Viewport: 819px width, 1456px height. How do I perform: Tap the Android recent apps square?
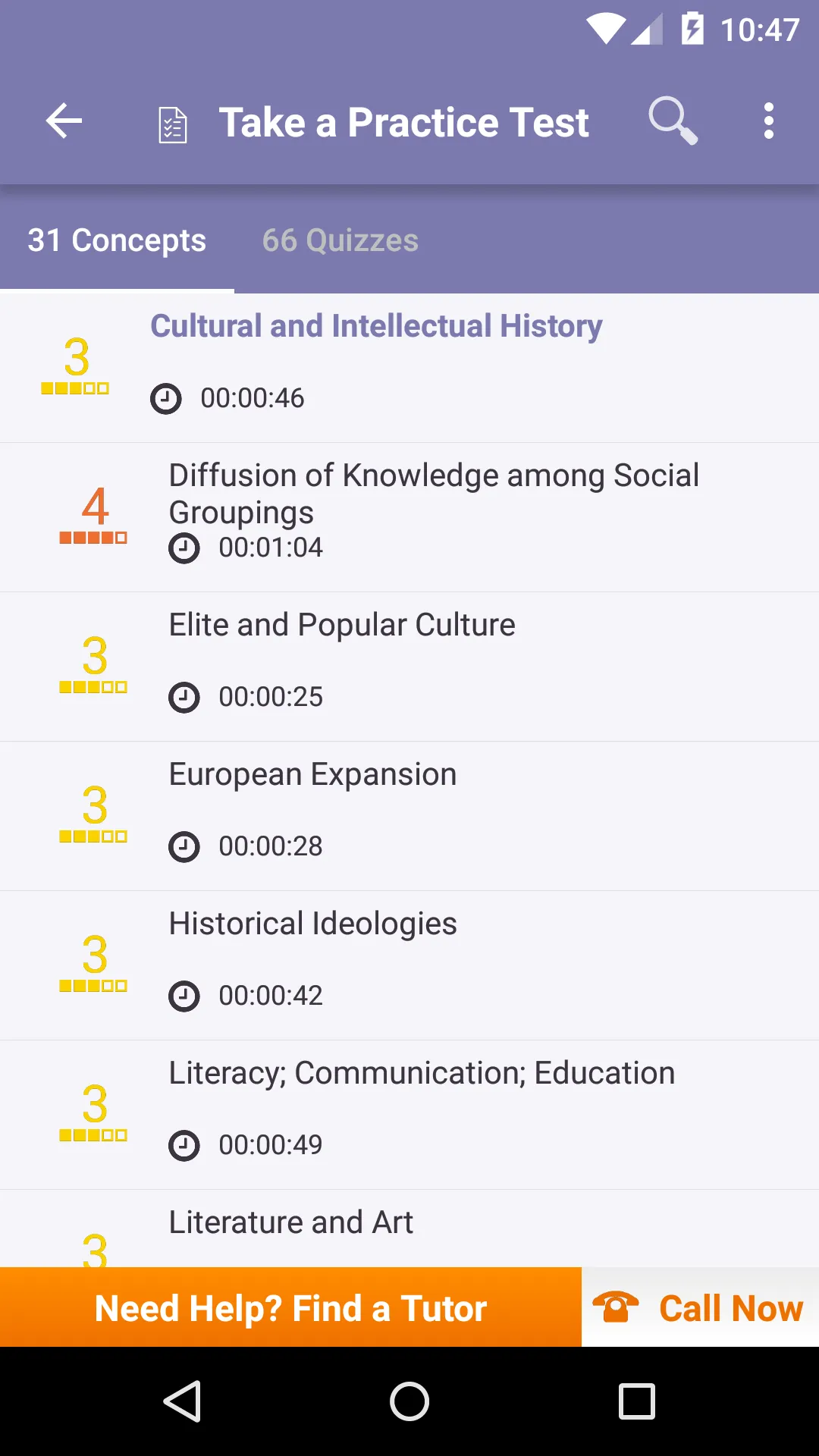pyautogui.click(x=637, y=1401)
